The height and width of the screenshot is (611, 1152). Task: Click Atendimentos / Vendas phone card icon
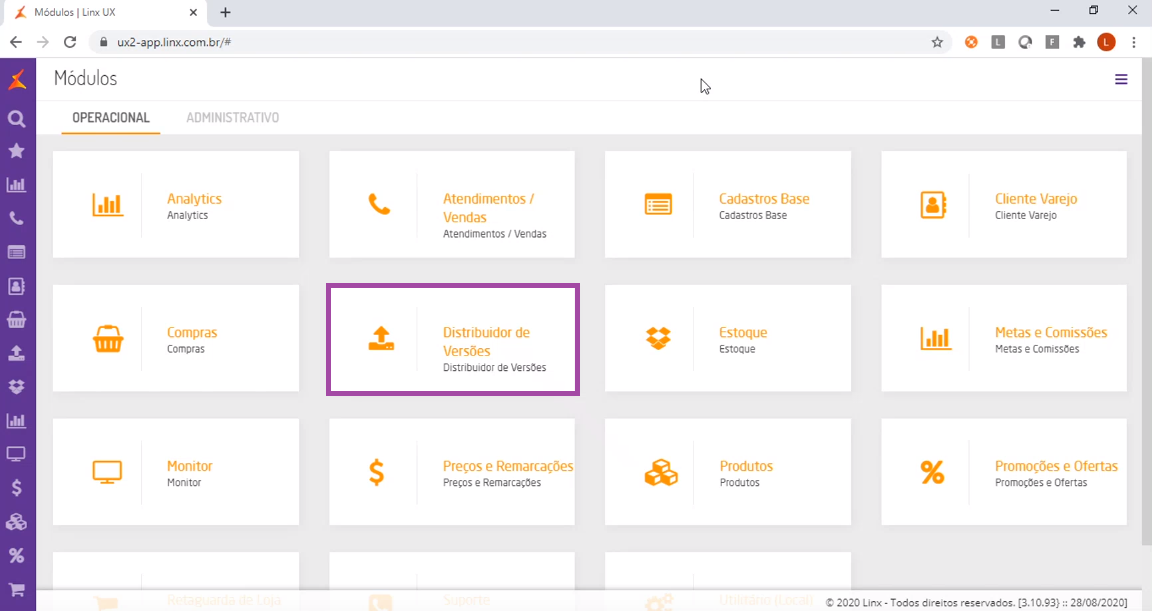click(379, 204)
